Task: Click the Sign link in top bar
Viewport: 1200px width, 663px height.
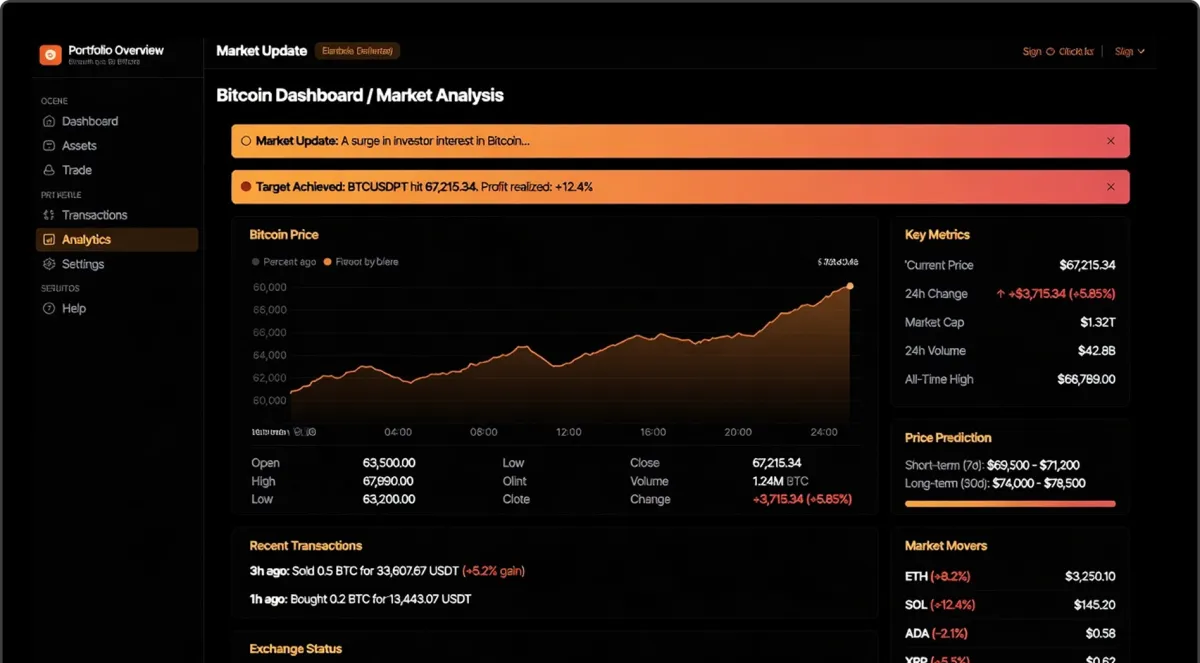Action: coord(1032,51)
